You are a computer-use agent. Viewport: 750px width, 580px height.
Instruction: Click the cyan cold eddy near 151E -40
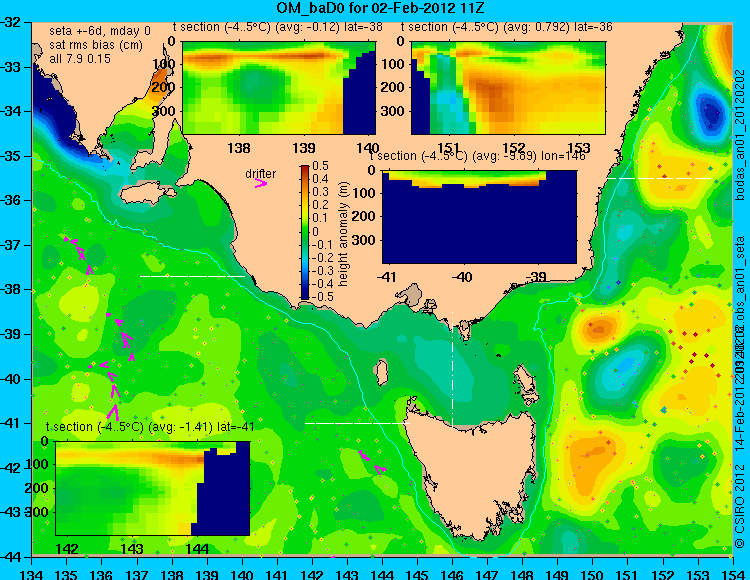[x=622, y=367]
